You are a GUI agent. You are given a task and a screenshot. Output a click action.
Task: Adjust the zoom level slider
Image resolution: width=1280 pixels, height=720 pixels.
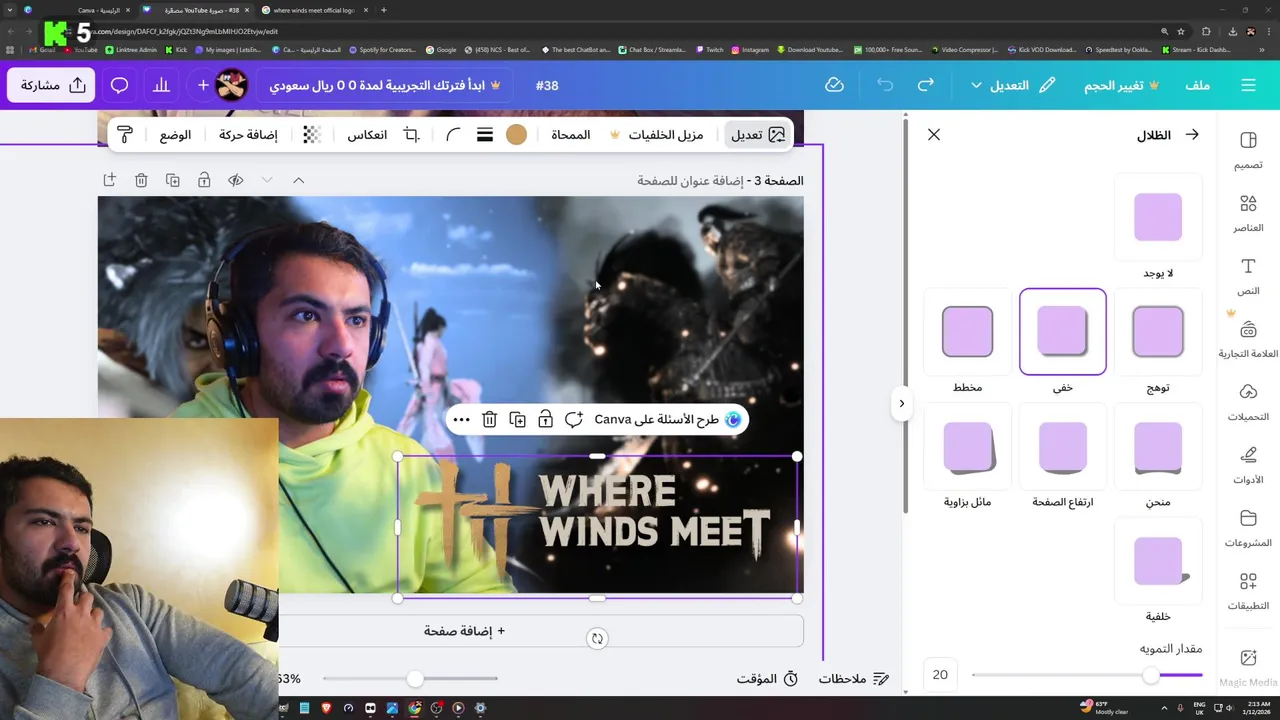pyautogui.click(x=410, y=679)
